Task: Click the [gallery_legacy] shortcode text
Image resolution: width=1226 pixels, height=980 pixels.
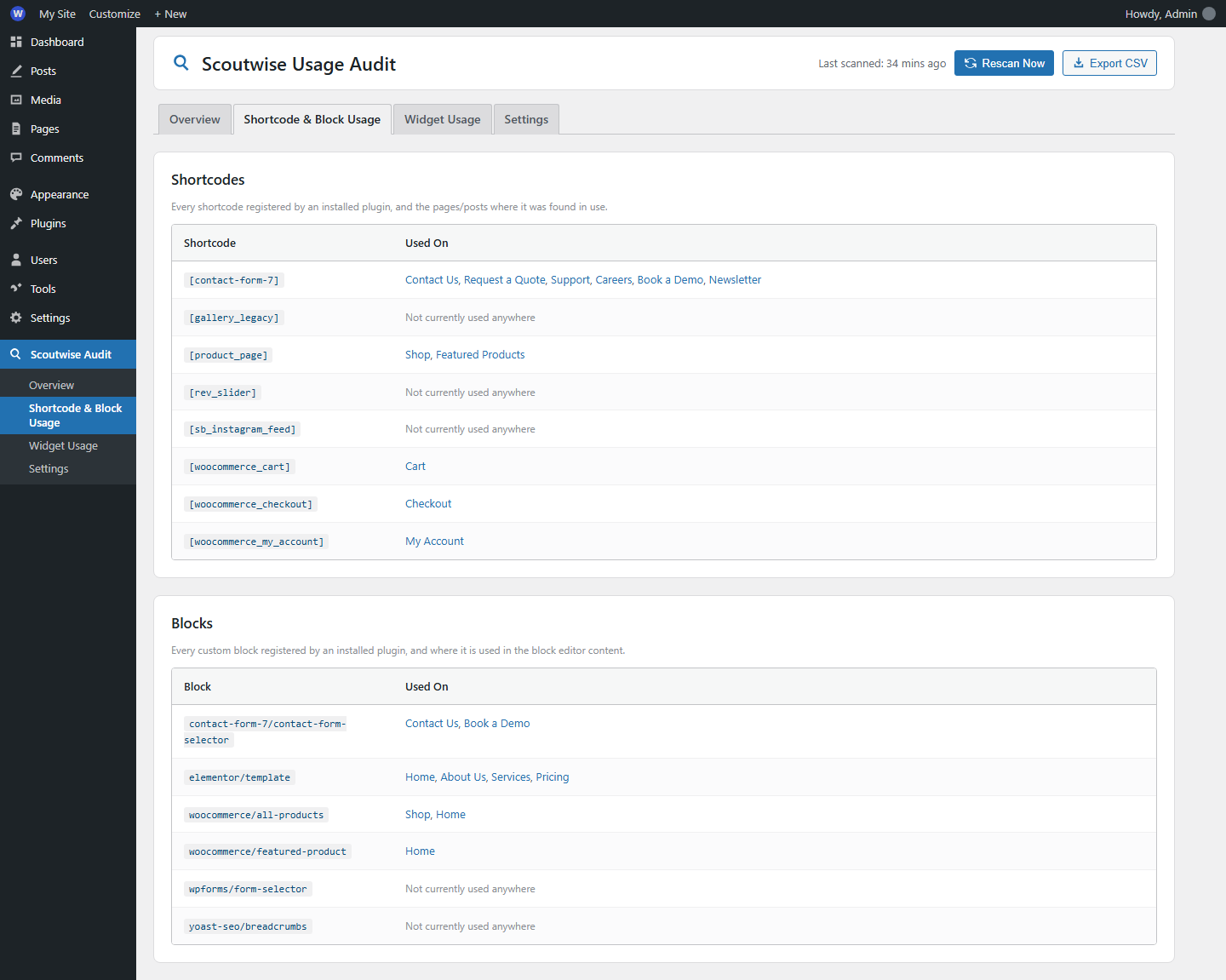Action: [x=234, y=318]
